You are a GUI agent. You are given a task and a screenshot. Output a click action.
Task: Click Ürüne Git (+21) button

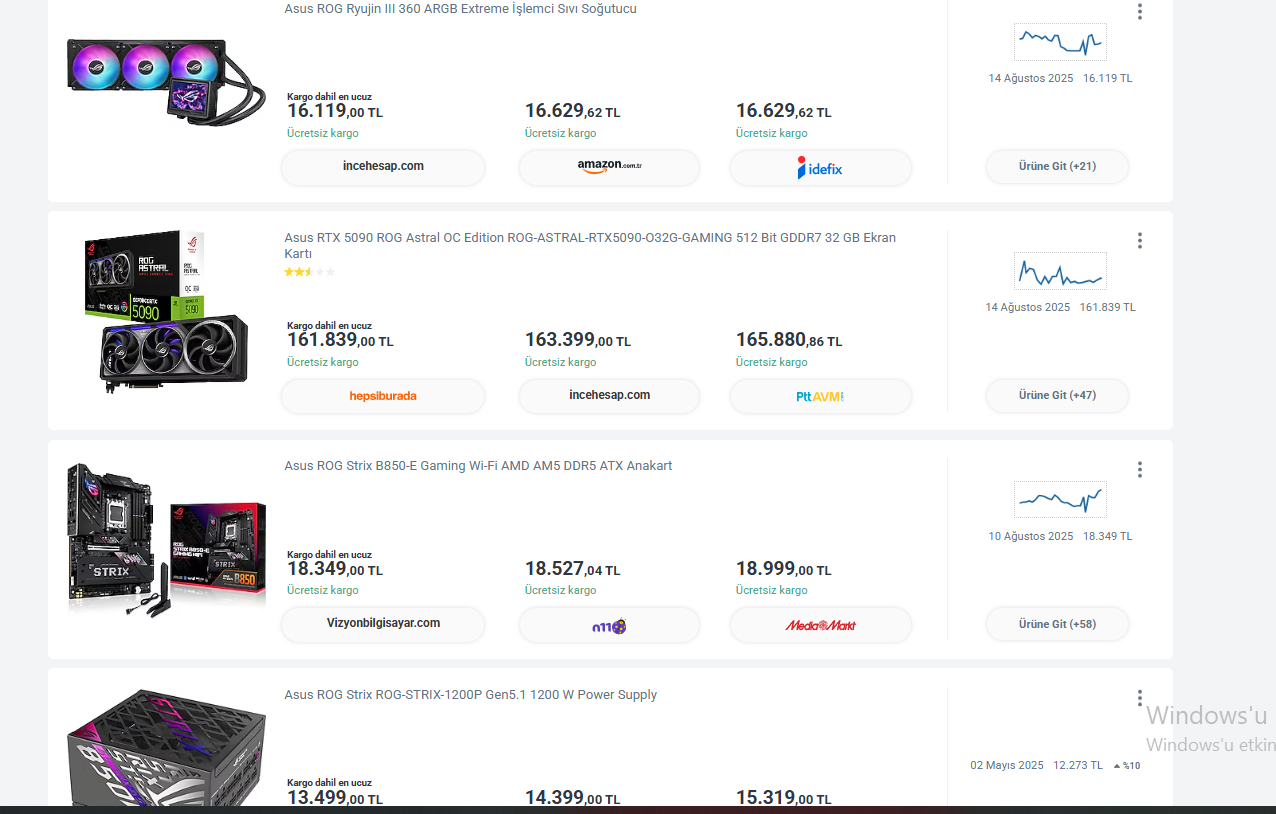(1057, 167)
